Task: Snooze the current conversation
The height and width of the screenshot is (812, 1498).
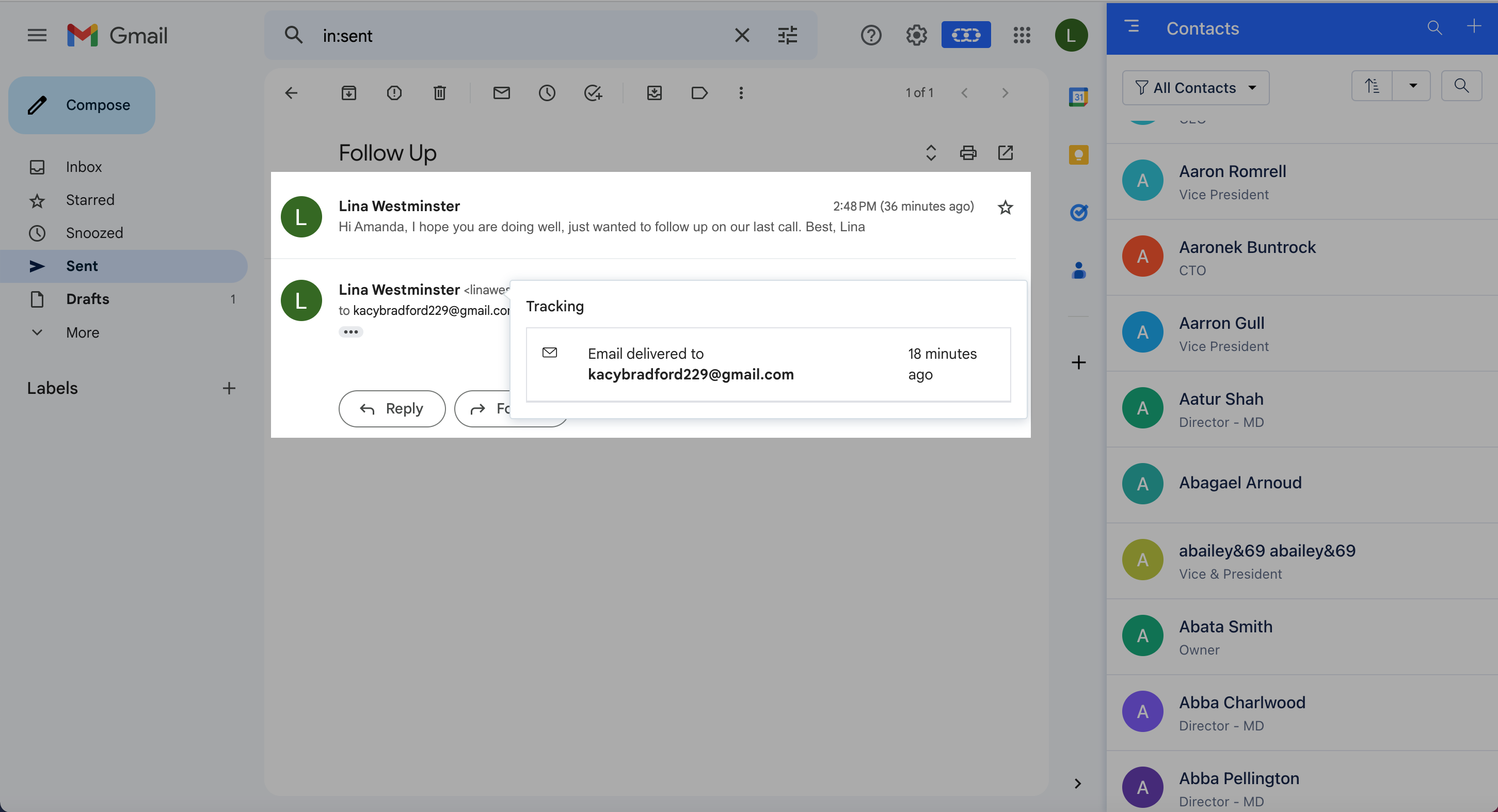Action: click(x=547, y=92)
